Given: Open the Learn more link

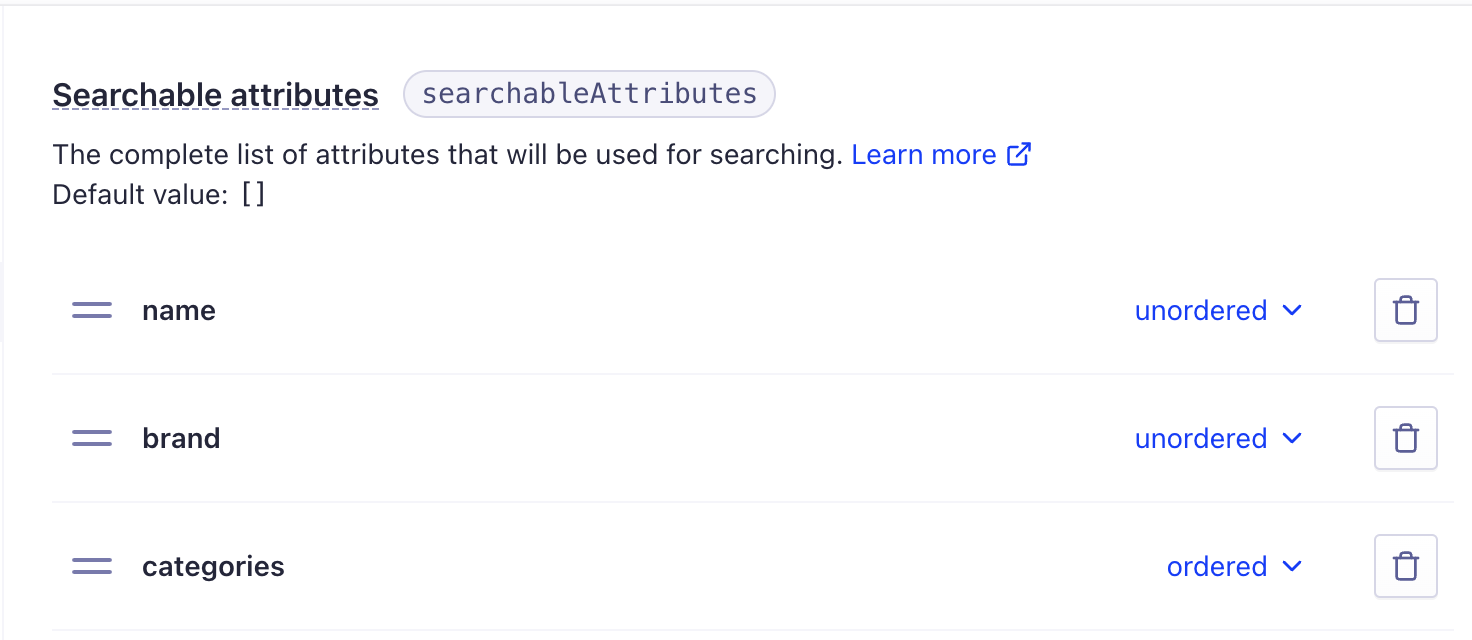Looking at the screenshot, I should tap(924, 155).
